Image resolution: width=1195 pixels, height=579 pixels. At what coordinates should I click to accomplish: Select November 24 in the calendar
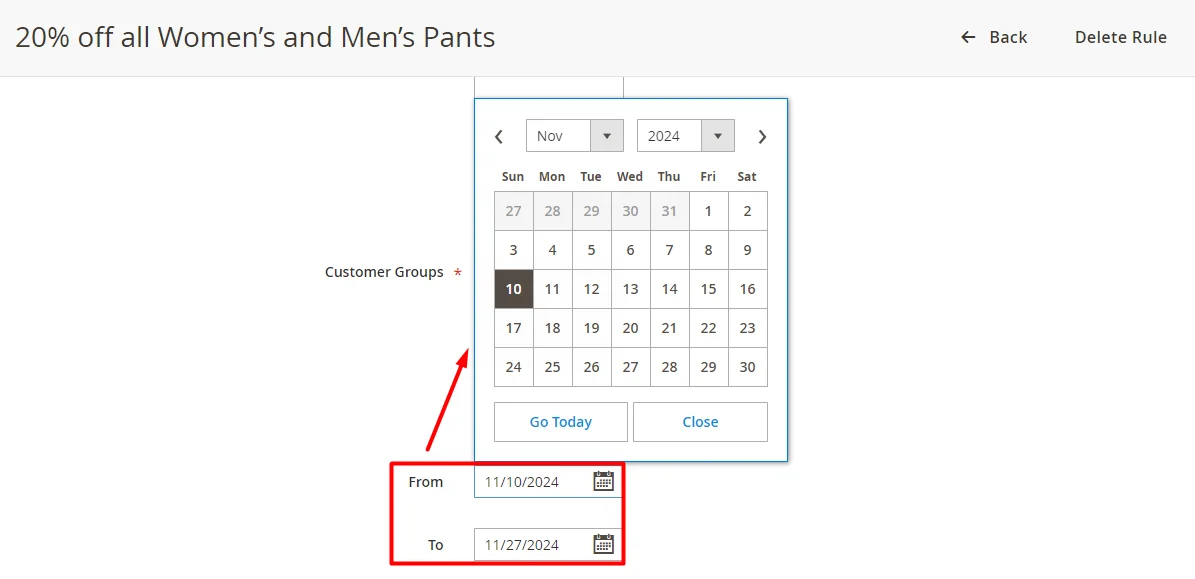point(513,367)
